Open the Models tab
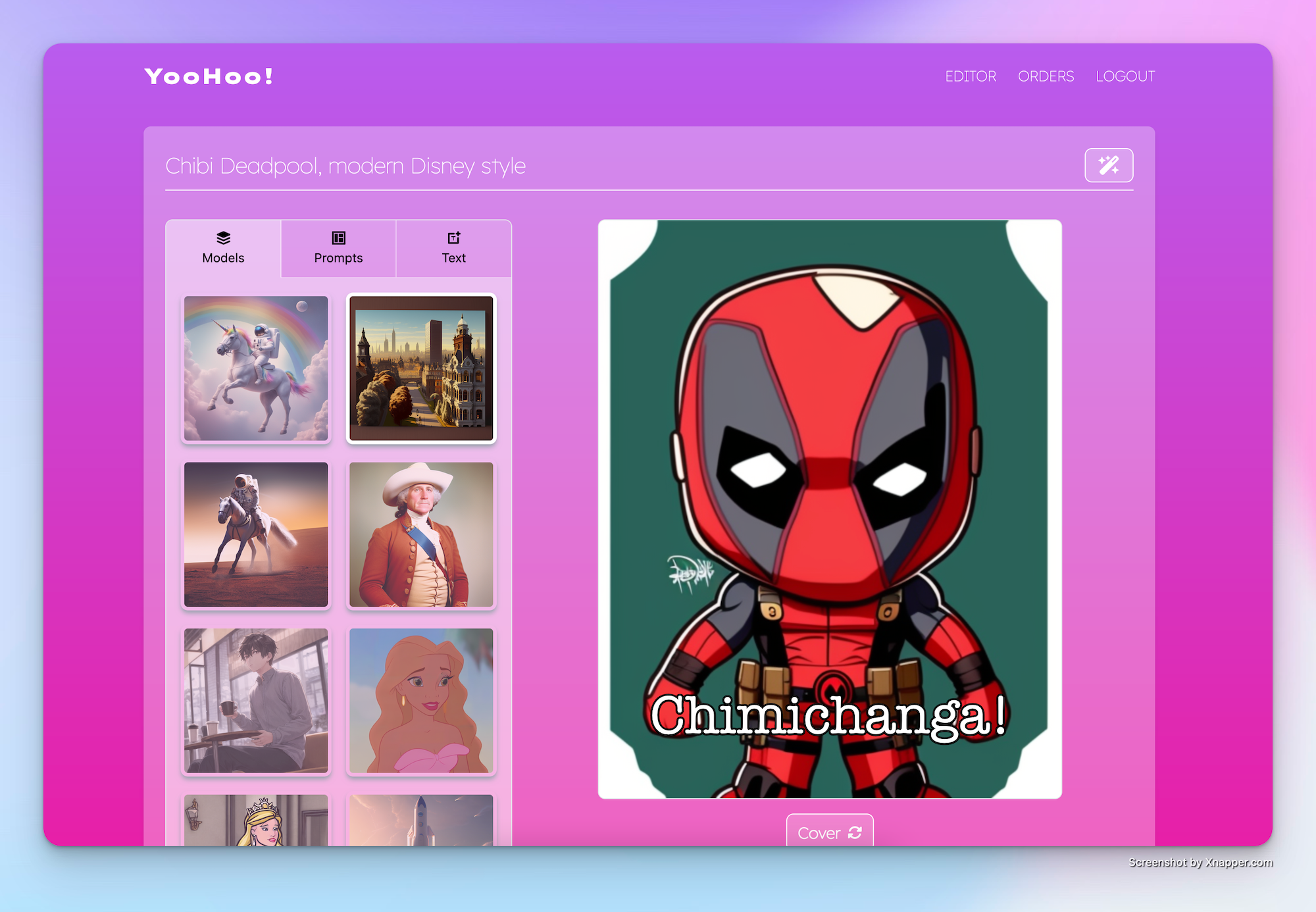The width and height of the screenshot is (1316, 912). (223, 248)
